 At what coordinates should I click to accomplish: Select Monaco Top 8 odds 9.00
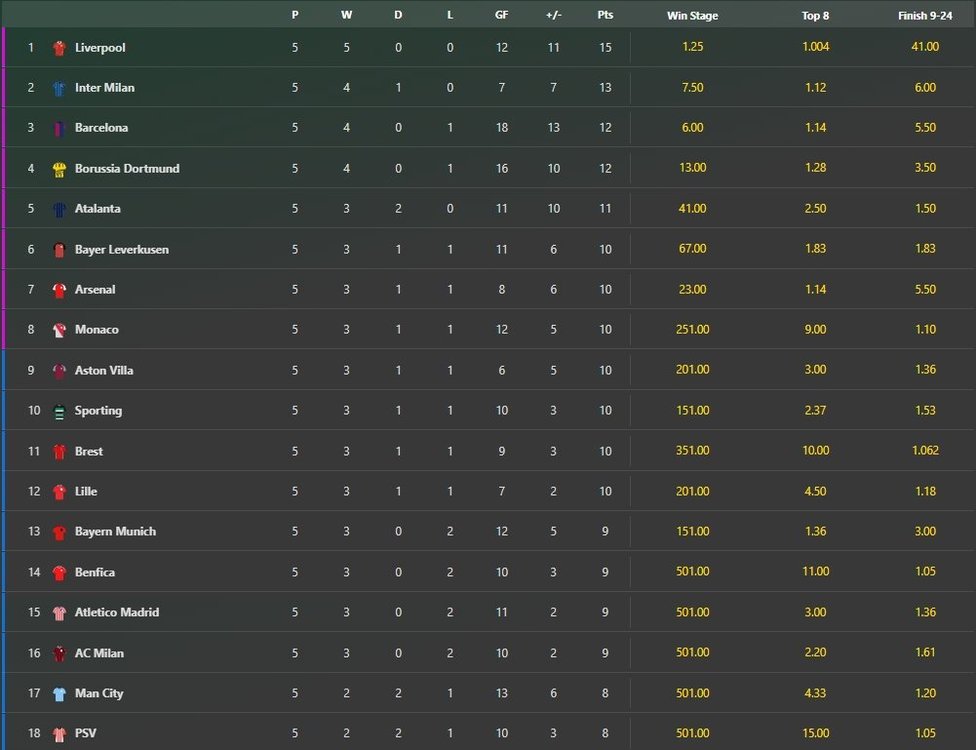(x=815, y=330)
